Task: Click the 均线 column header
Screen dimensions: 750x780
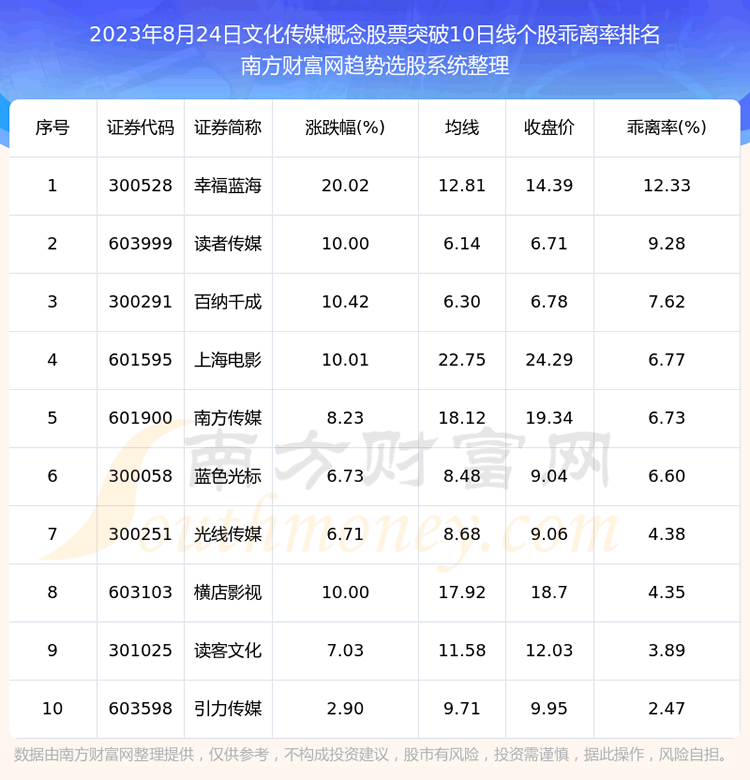Action: pyautogui.click(x=462, y=128)
